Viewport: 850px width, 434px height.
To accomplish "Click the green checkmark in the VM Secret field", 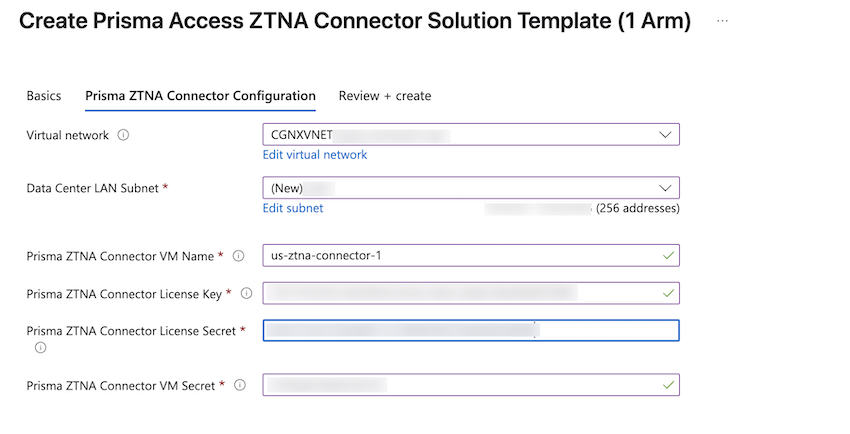I will click(668, 384).
